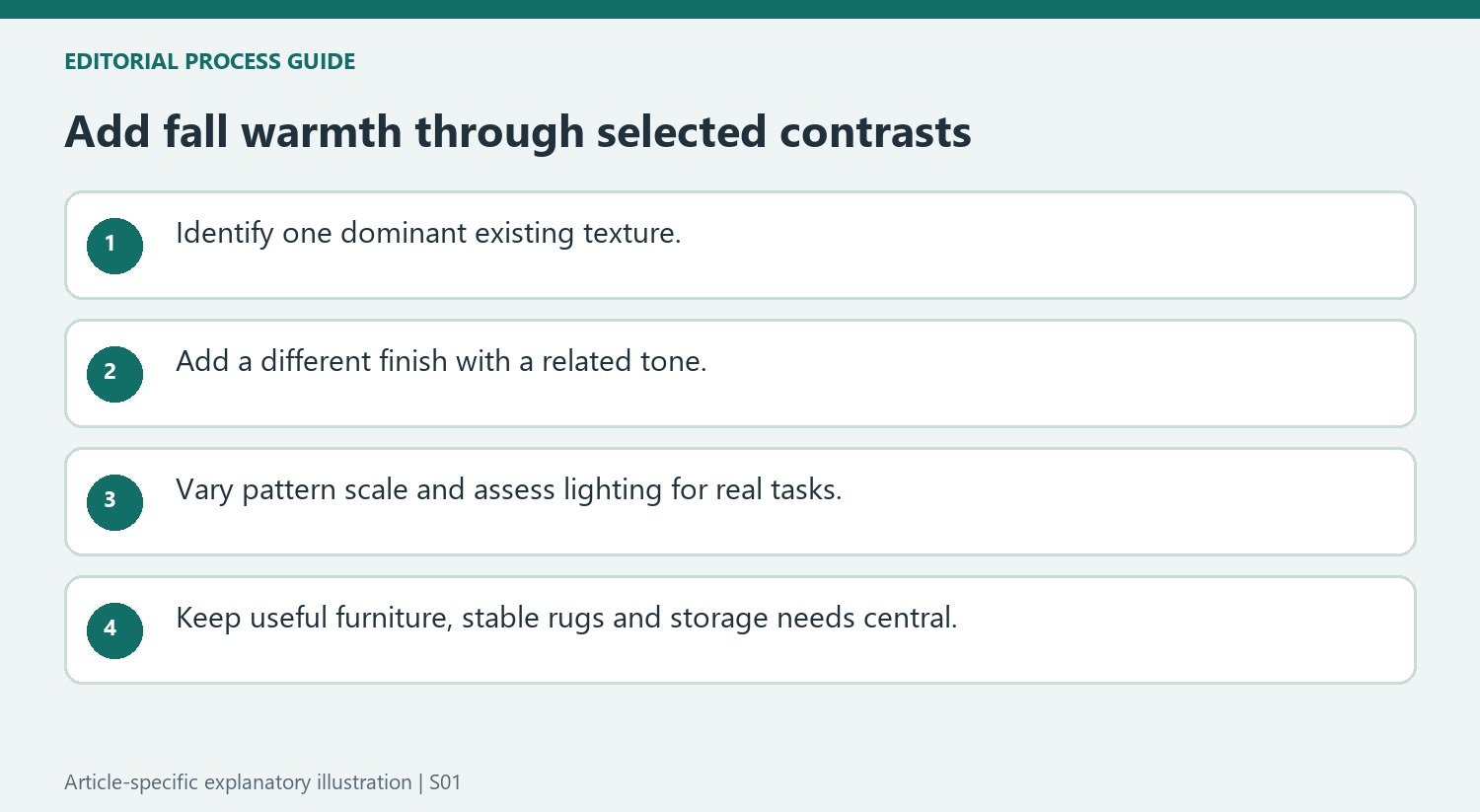Click the S01 slide identifier
The width and height of the screenshot is (1480, 812).
(445, 782)
